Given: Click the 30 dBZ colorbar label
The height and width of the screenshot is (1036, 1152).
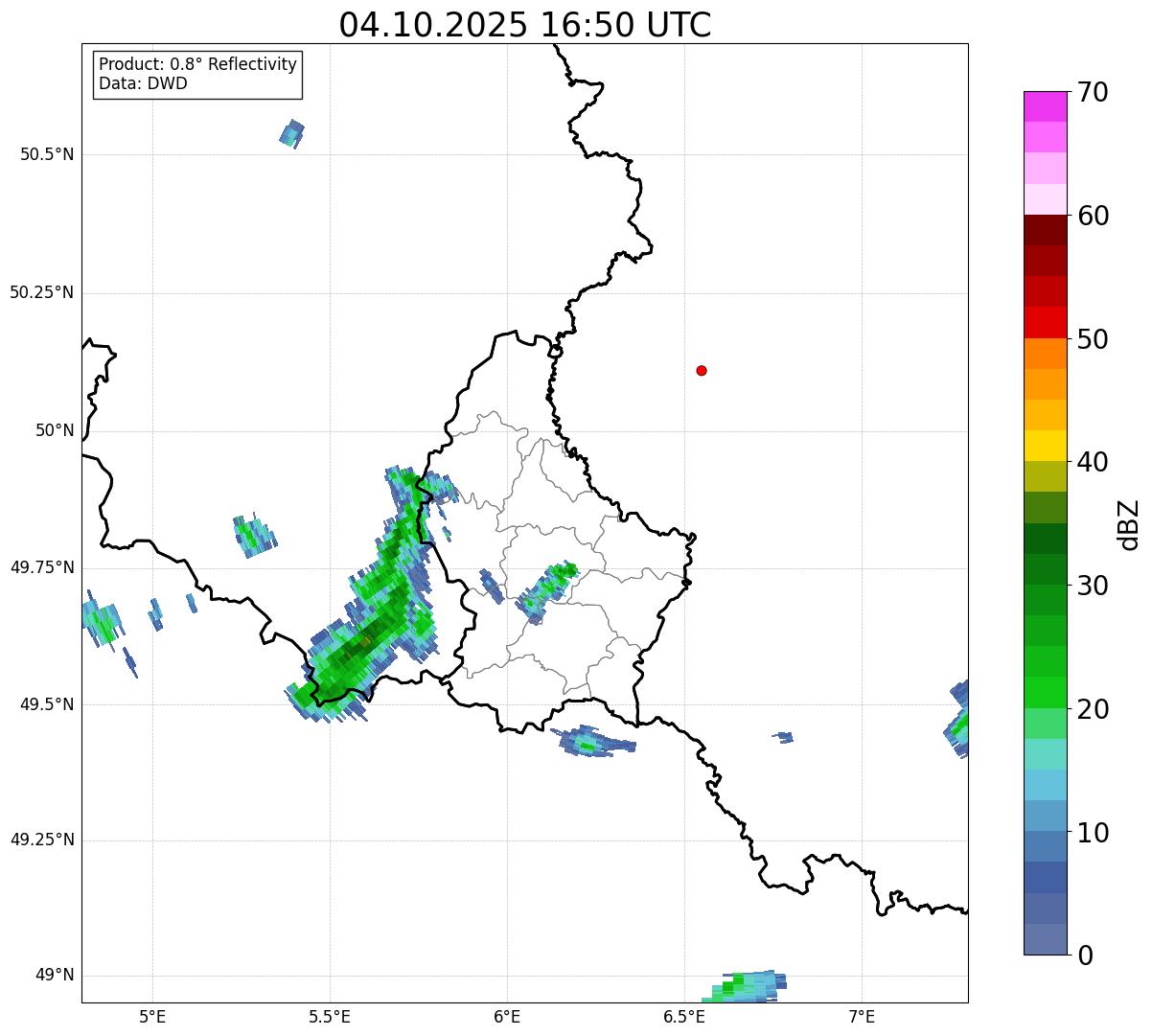Looking at the screenshot, I should [1093, 585].
